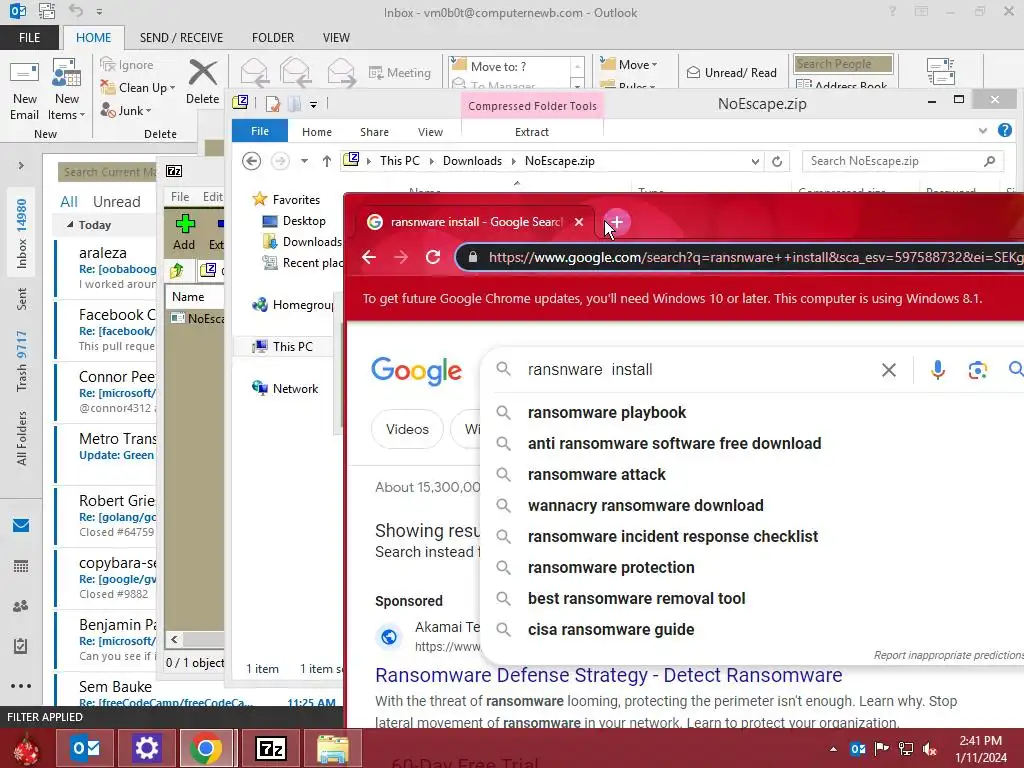Open new tab in Chrome
Screen dimensions: 1024x768
pos(616,222)
